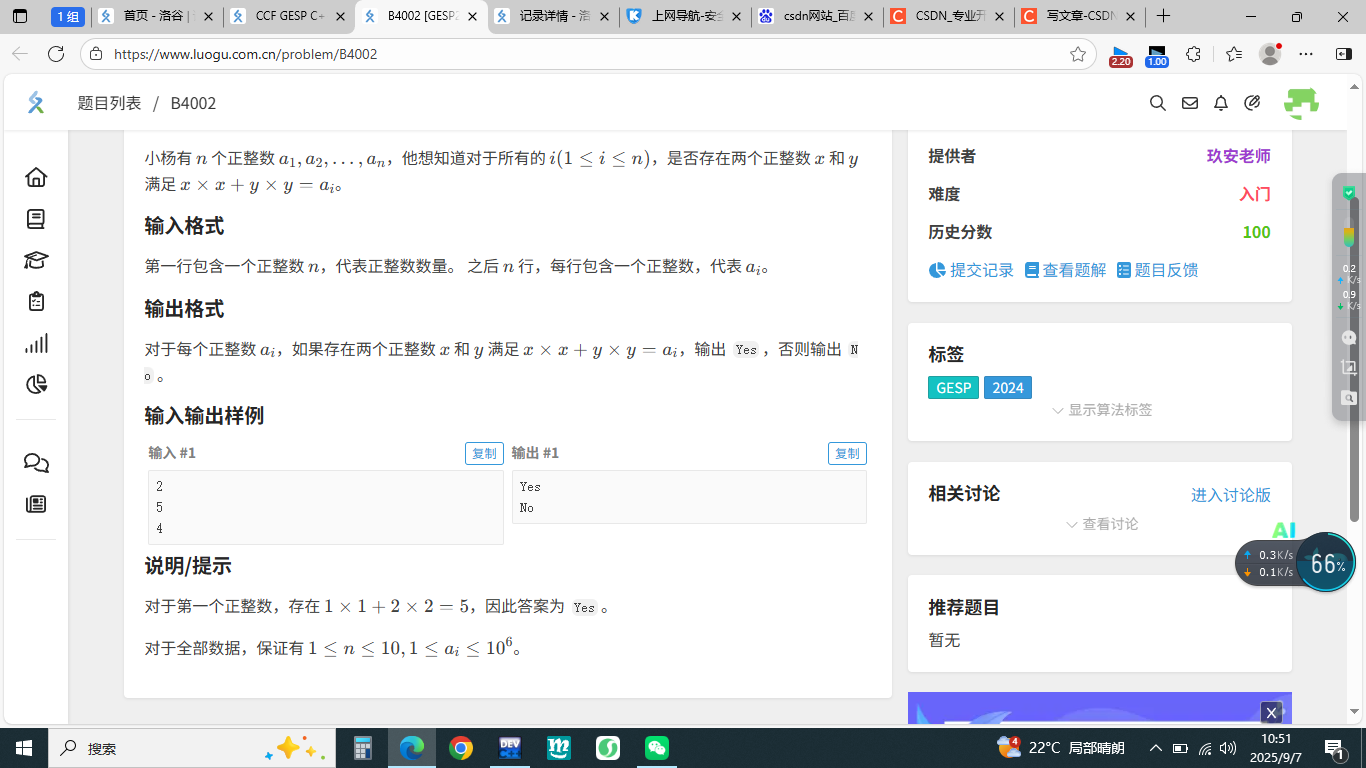Switch to the 记录详情 tab

coord(553,17)
